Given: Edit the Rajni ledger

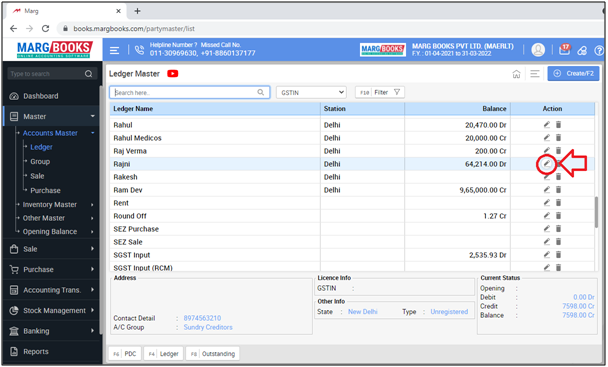Looking at the screenshot, I should [546, 164].
